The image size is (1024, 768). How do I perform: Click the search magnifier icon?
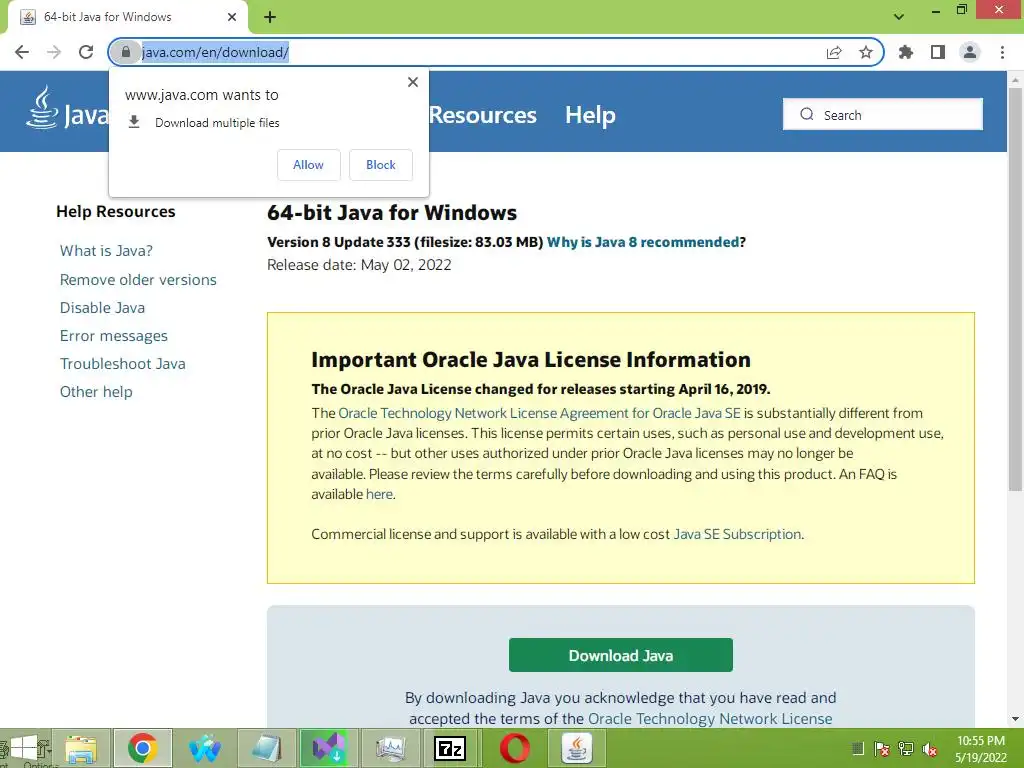[807, 114]
